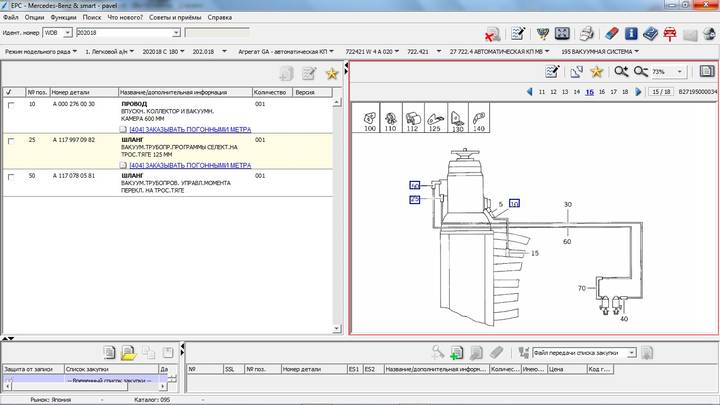Open the 202018 ident number dropdown
This screenshot has width=720, height=405.
click(x=176, y=33)
